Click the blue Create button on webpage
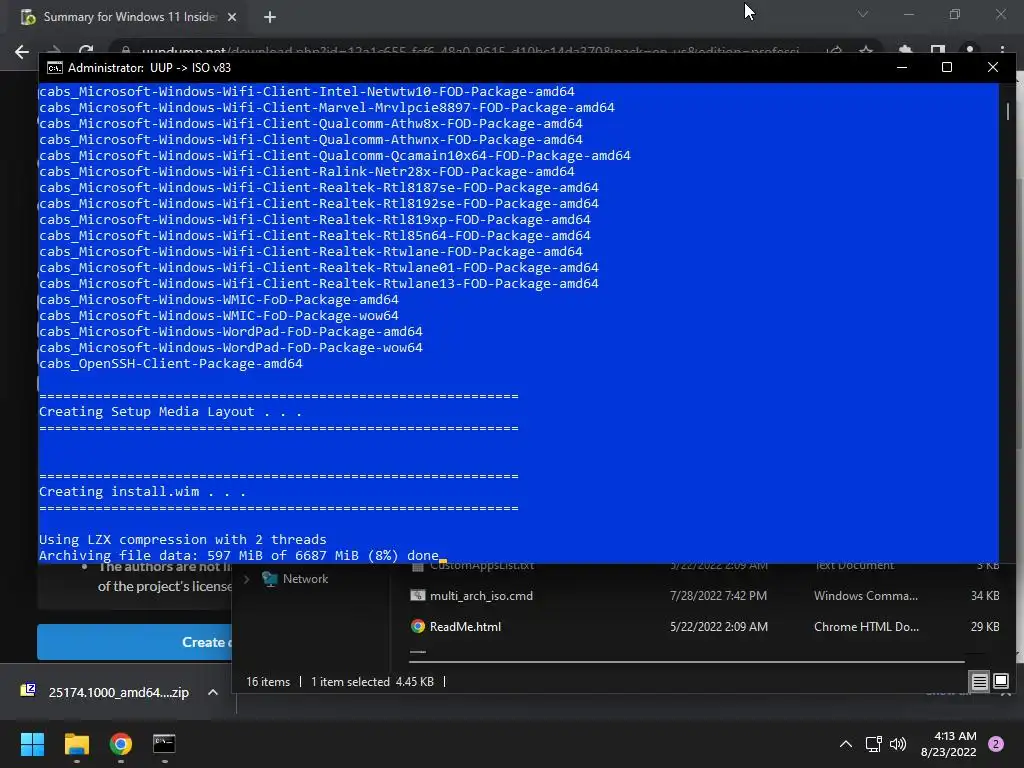Screen dimensions: 1024x768 [x=135, y=642]
